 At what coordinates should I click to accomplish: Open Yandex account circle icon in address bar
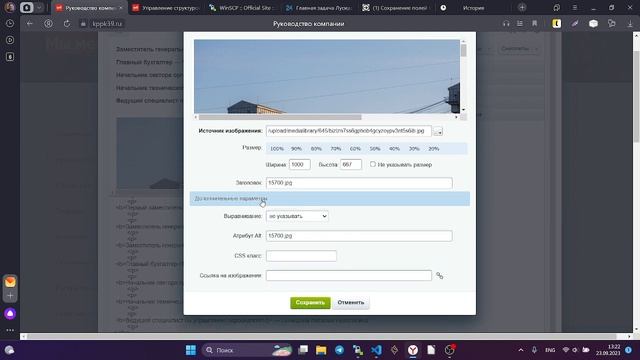click(x=48, y=24)
